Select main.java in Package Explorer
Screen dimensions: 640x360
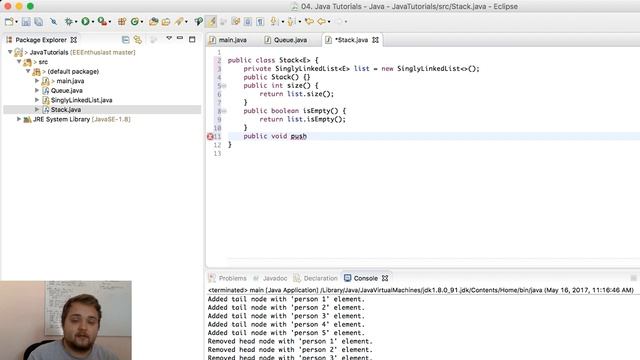click(x=70, y=81)
